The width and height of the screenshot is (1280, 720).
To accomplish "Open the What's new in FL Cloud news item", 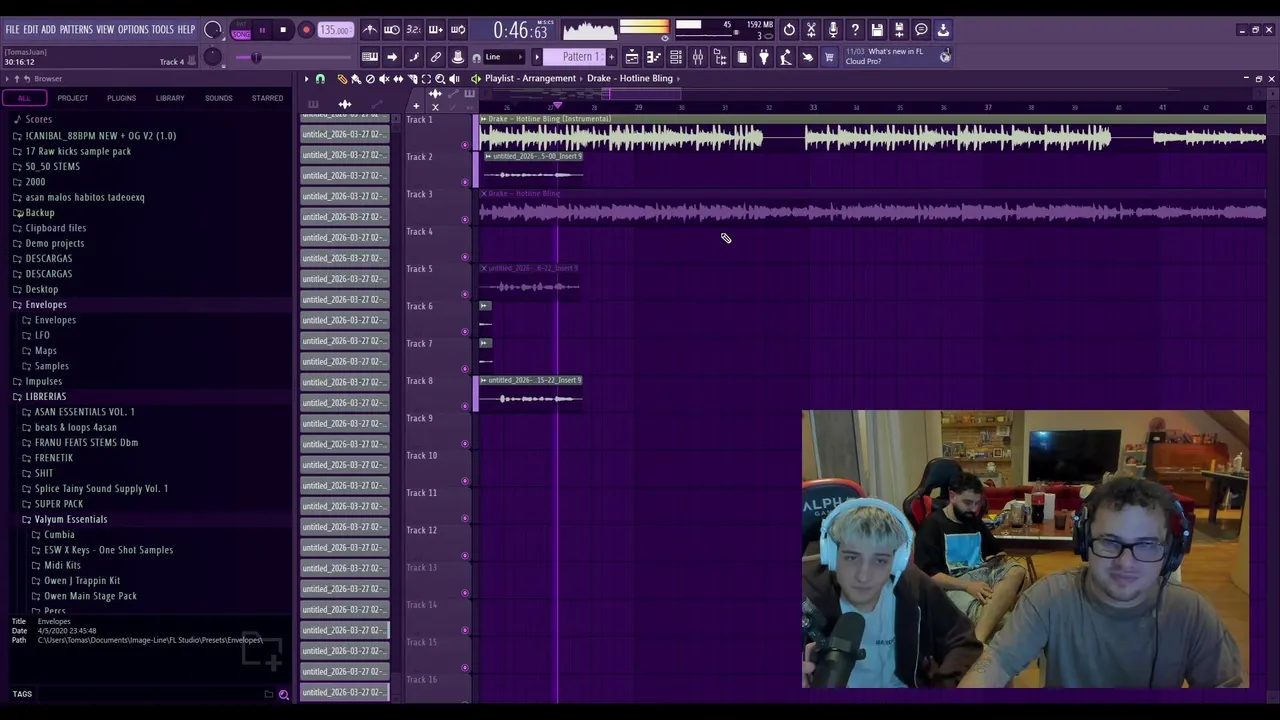I will (x=898, y=56).
